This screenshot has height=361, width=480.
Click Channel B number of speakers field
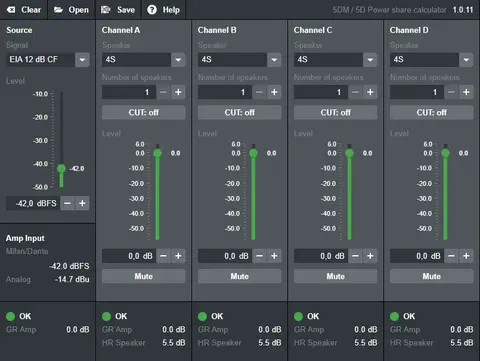pyautogui.click(x=225, y=92)
